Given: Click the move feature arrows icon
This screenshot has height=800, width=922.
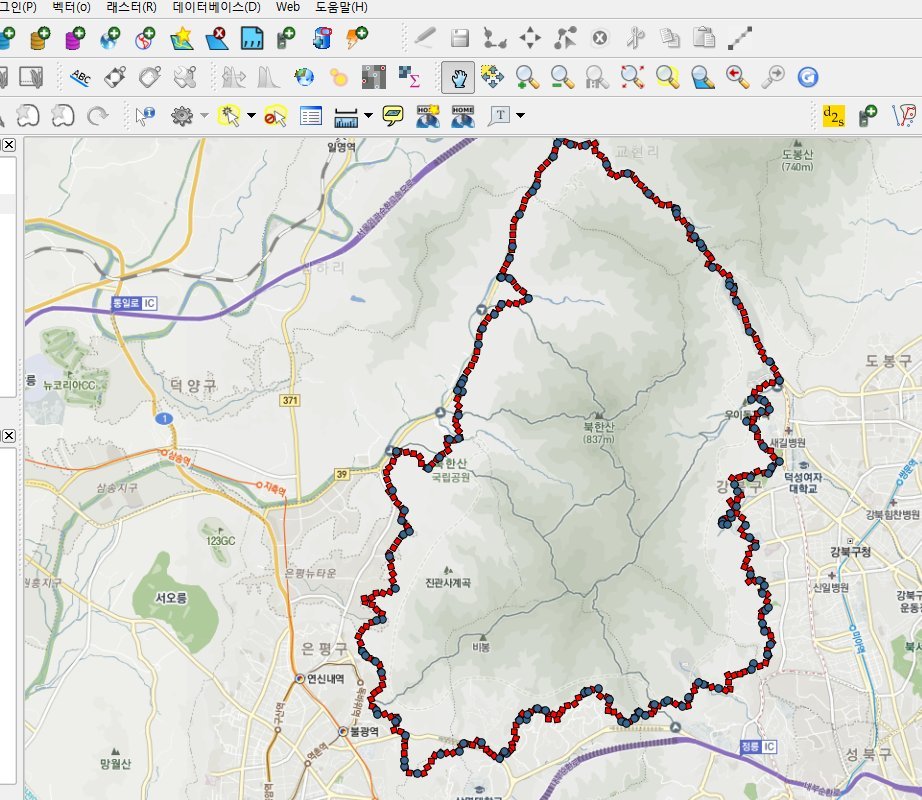Looking at the screenshot, I should (x=530, y=38).
